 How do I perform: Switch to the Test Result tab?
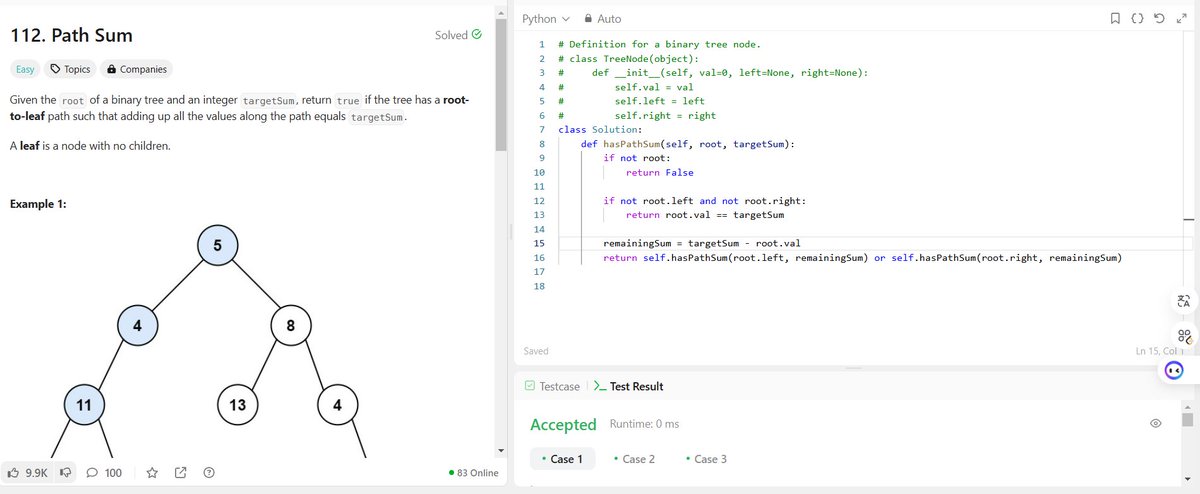(x=629, y=386)
